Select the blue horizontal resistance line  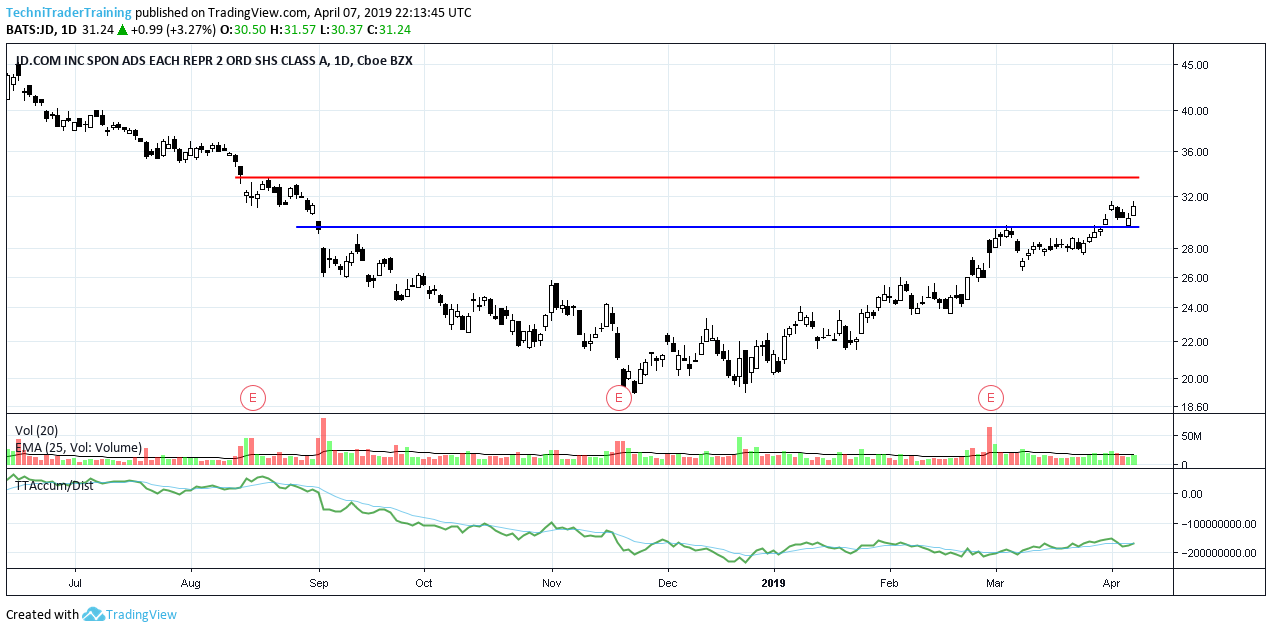point(718,227)
